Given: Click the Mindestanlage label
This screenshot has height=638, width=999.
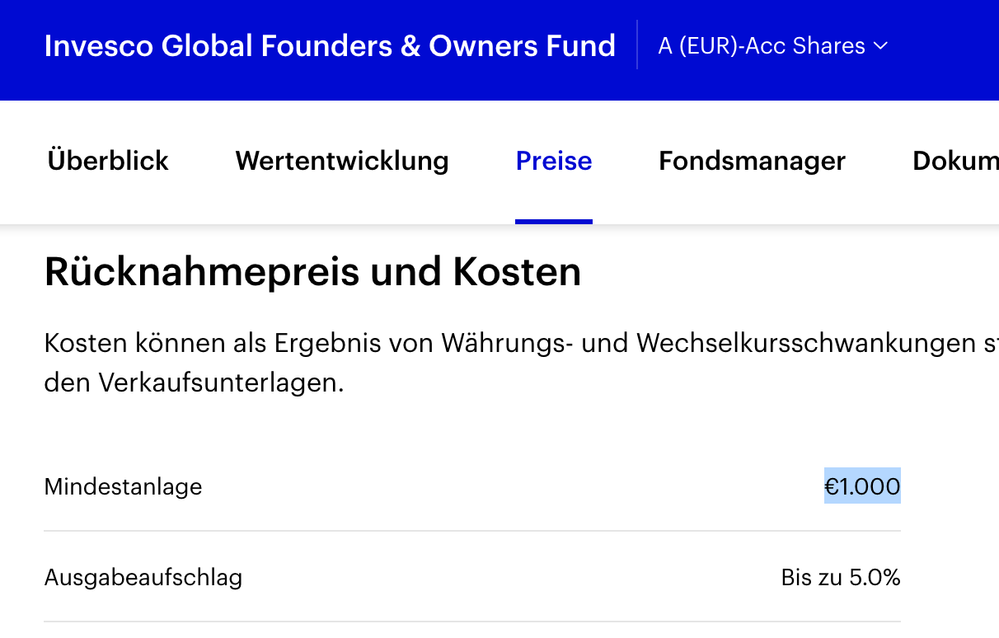Looking at the screenshot, I should [x=123, y=487].
